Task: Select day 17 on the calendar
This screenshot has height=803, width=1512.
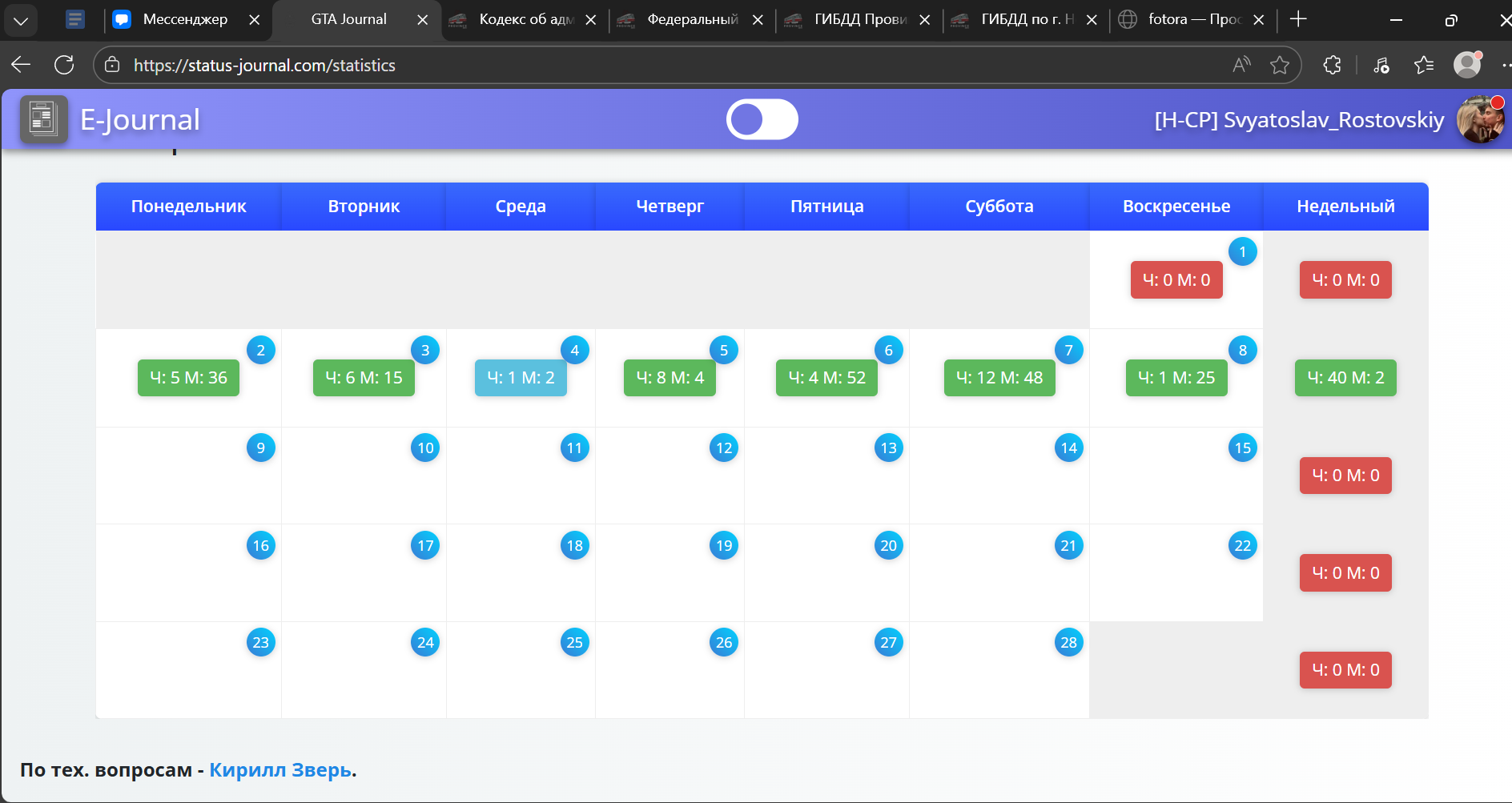Action: tap(425, 546)
